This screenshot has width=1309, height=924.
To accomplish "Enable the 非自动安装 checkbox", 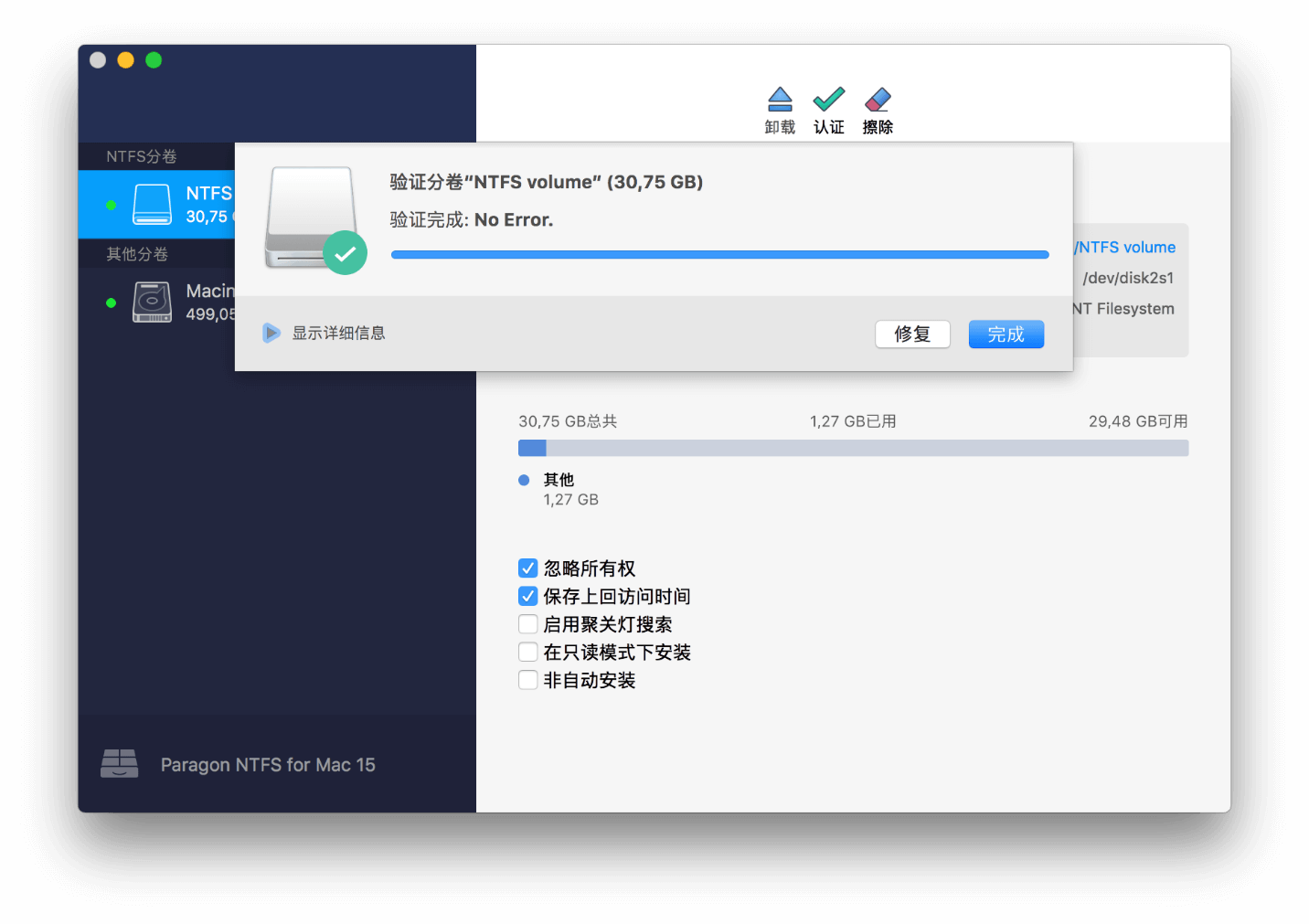I will coord(528,680).
